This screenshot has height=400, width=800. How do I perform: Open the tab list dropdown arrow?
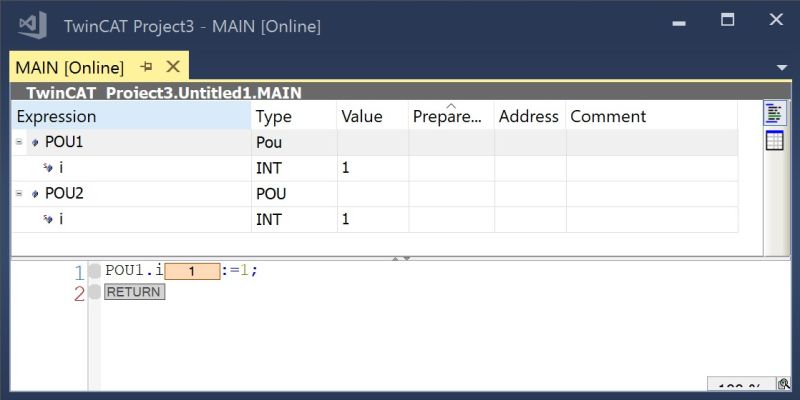coord(782,68)
